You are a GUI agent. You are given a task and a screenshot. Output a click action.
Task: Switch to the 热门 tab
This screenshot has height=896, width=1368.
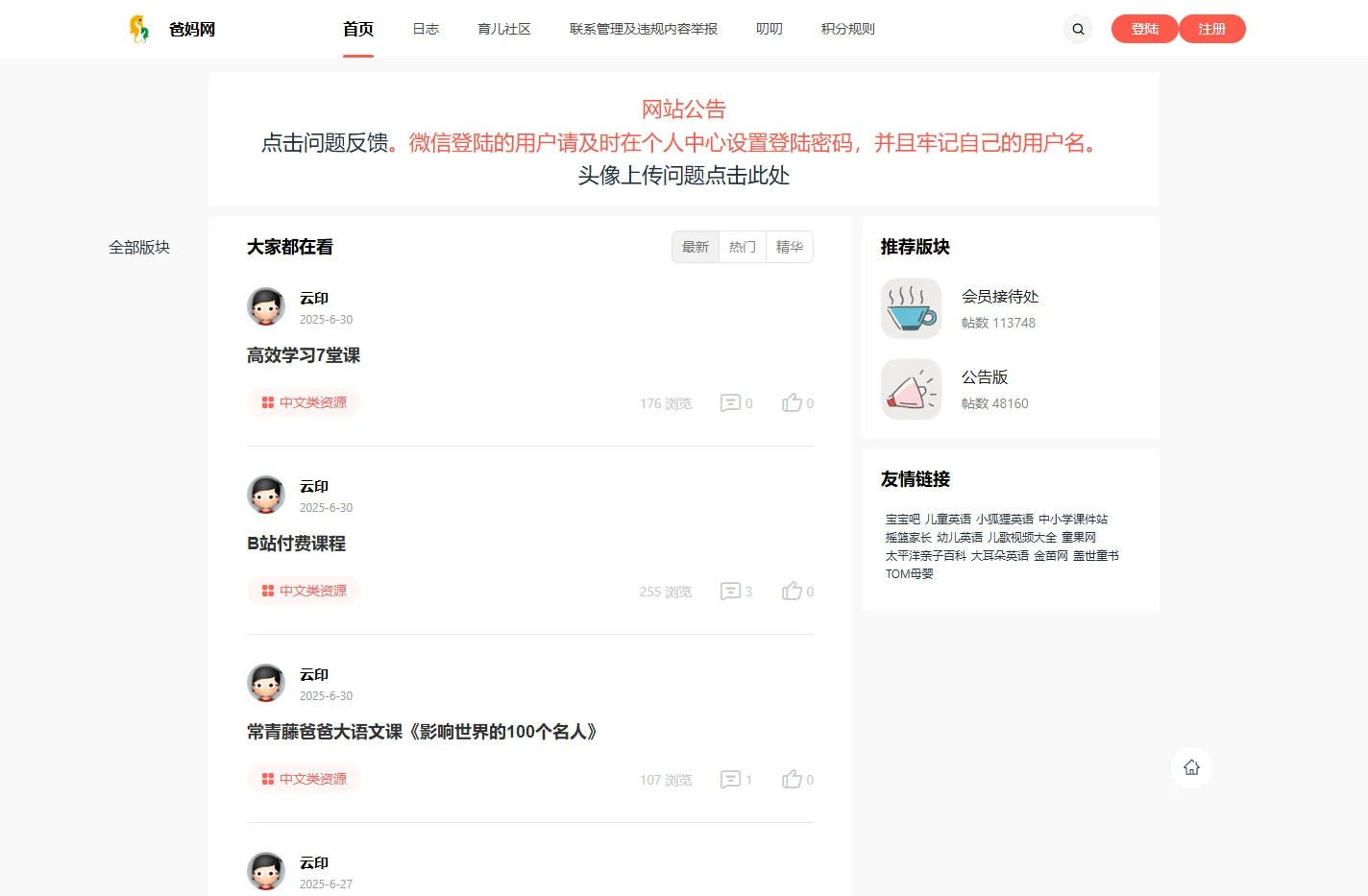point(743,247)
